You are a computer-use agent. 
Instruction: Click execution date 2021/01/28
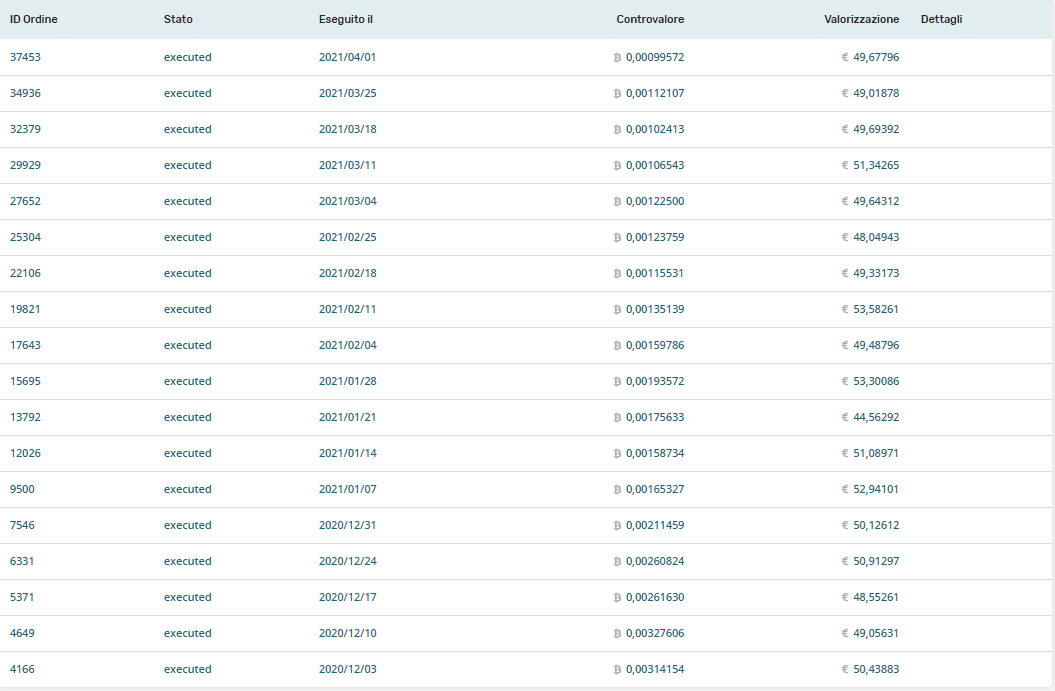coord(347,381)
